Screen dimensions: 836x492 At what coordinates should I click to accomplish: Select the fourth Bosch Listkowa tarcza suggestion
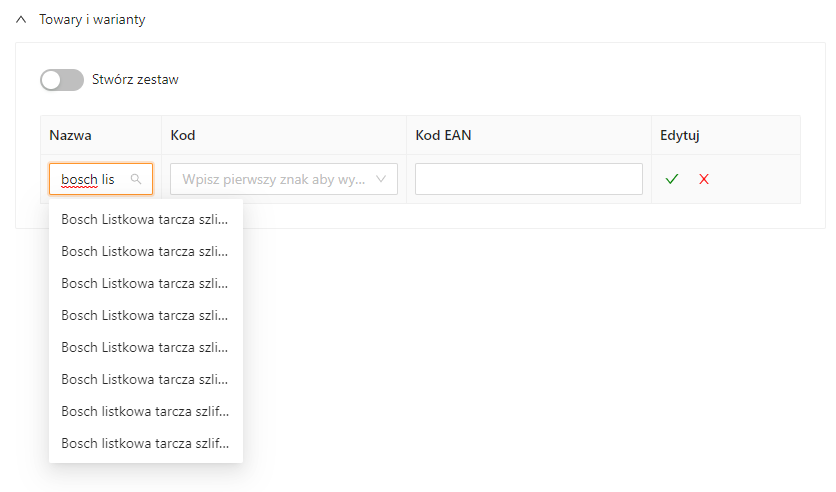[145, 314]
